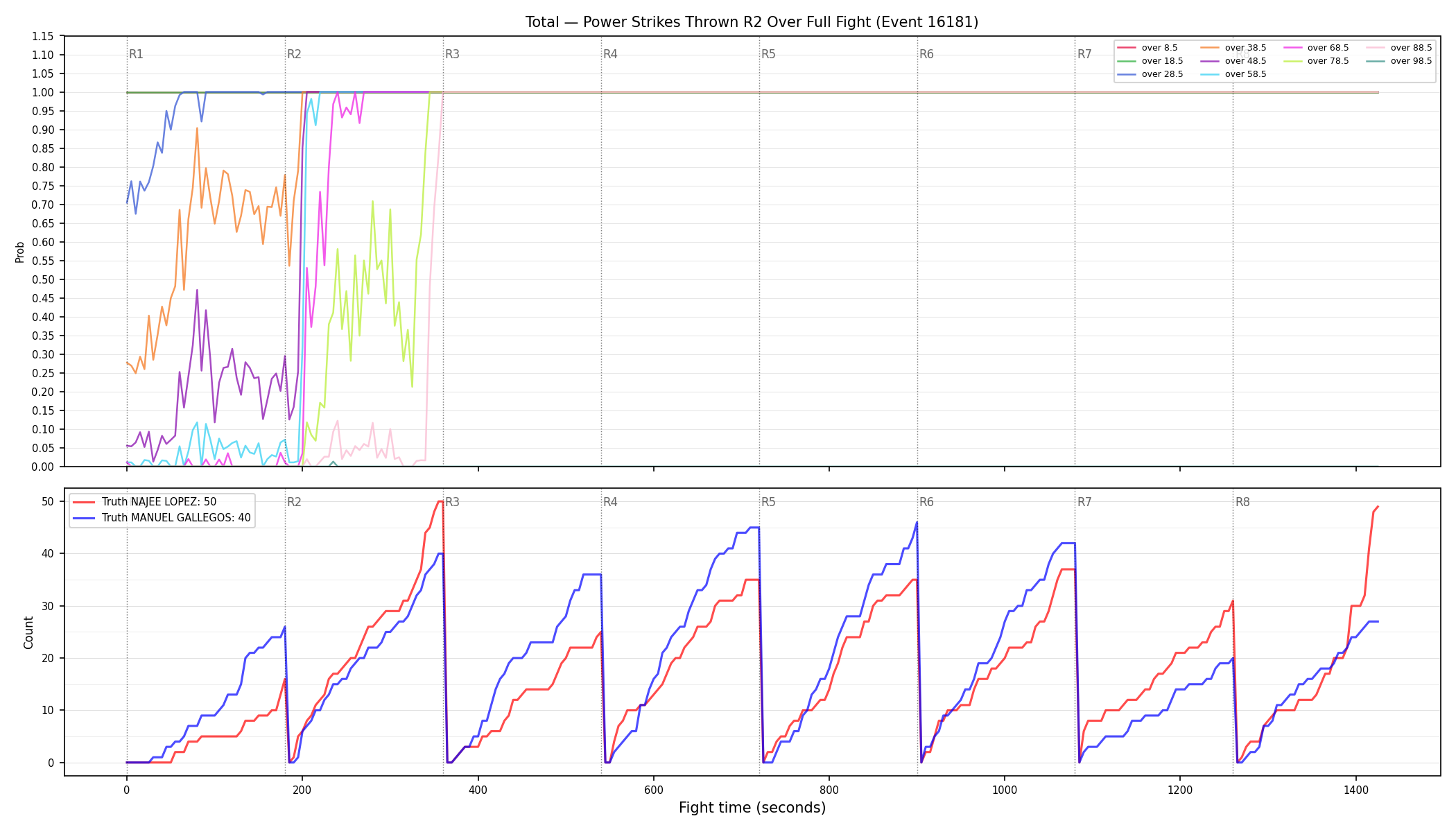Select the 'over 28.5' legend label
Viewport: 1456px width, 832px height.
1163,74
